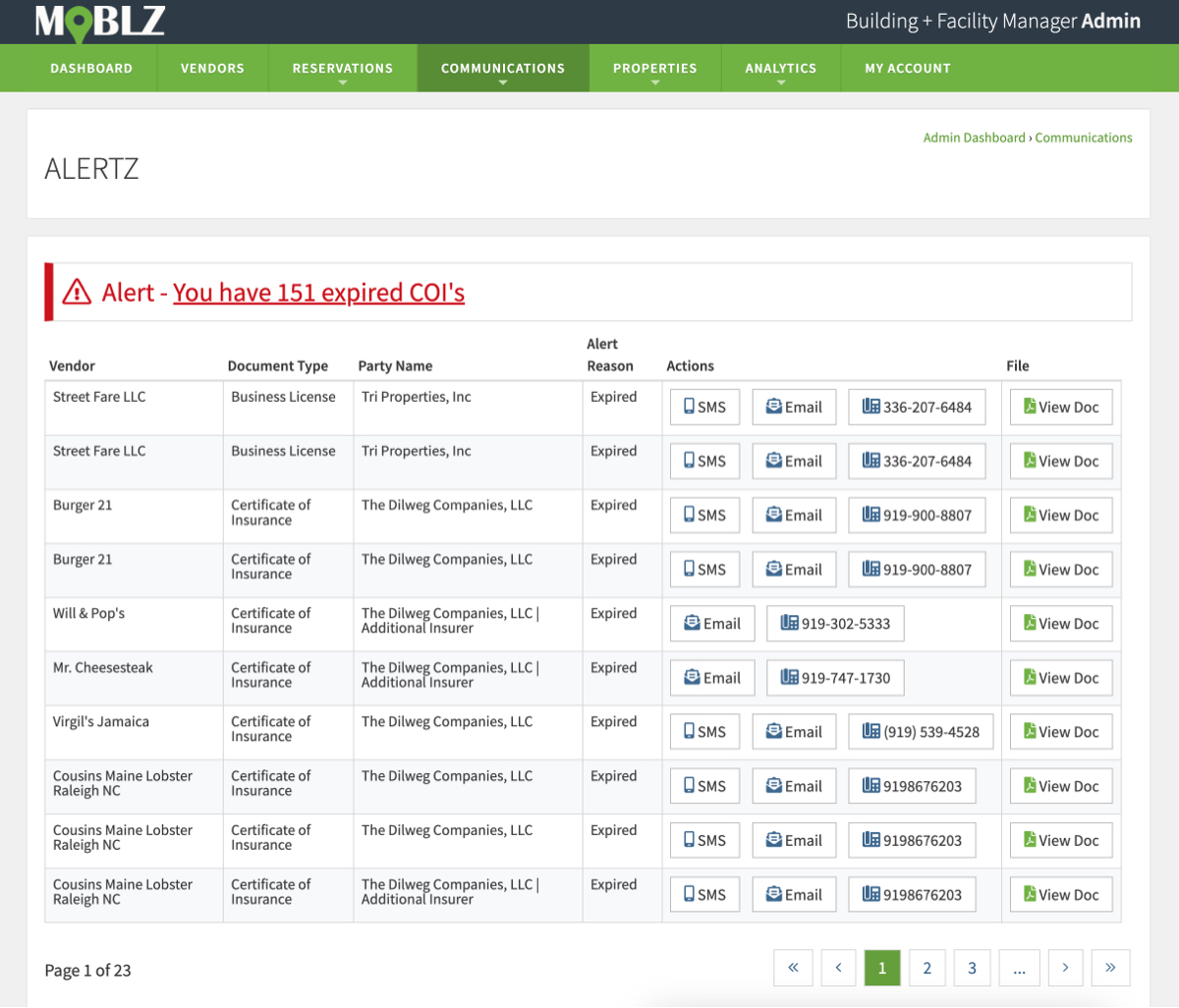Go to first page of results
The image size is (1179, 1008).
pos(793,968)
